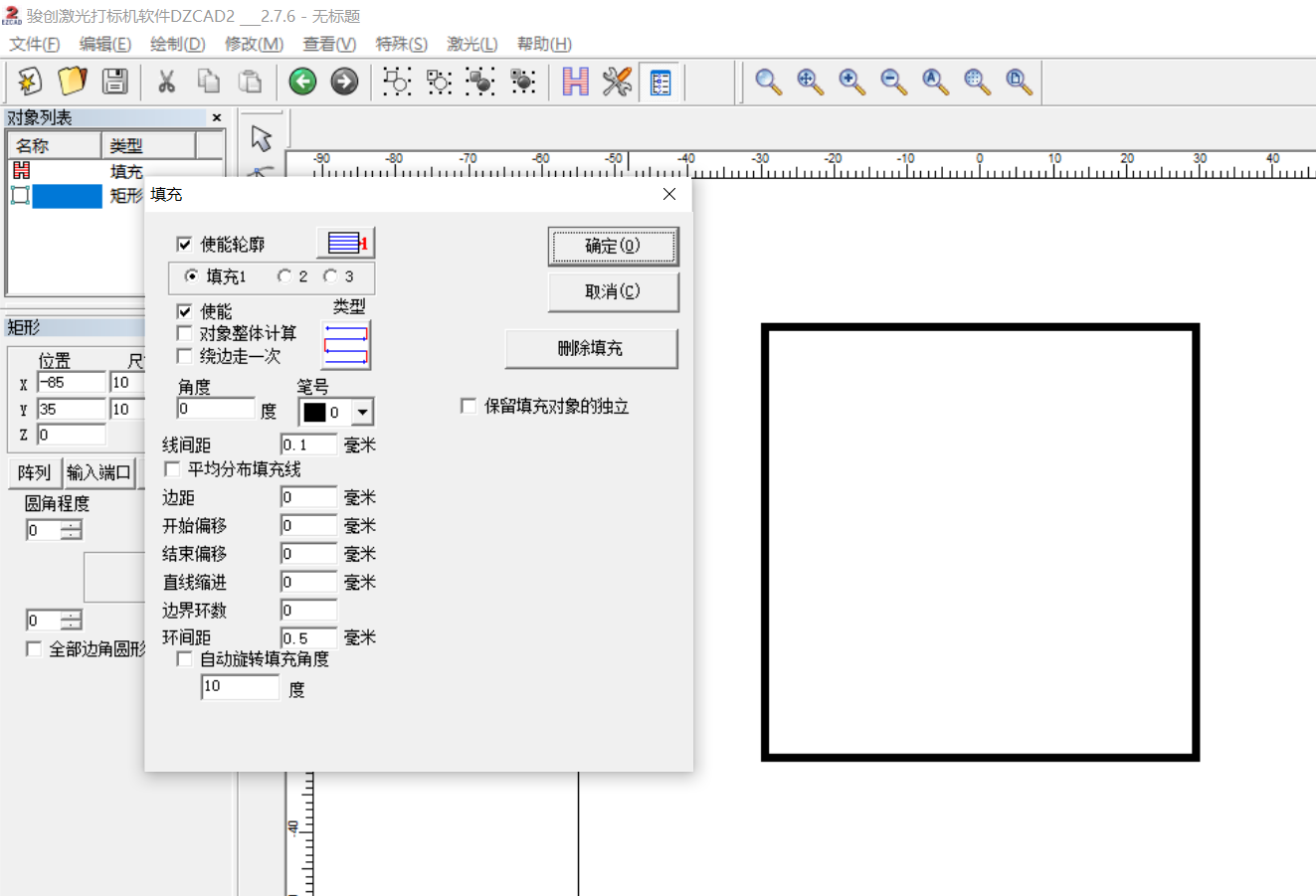Click the Save floppy disk icon

[x=115, y=81]
